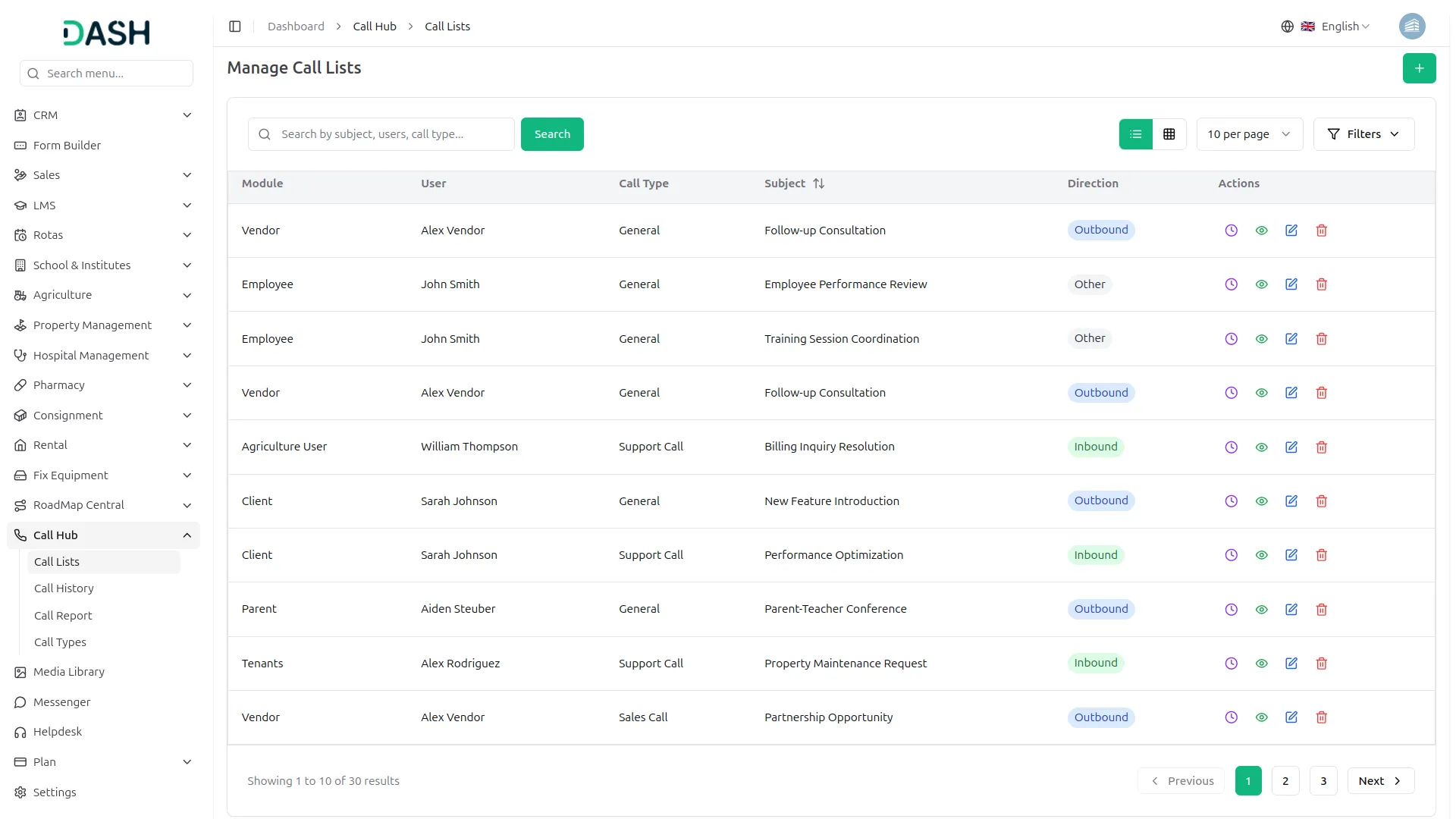Viewport: 1456px width, 819px height.
Task: Expand the Filters dropdown
Action: click(1363, 134)
